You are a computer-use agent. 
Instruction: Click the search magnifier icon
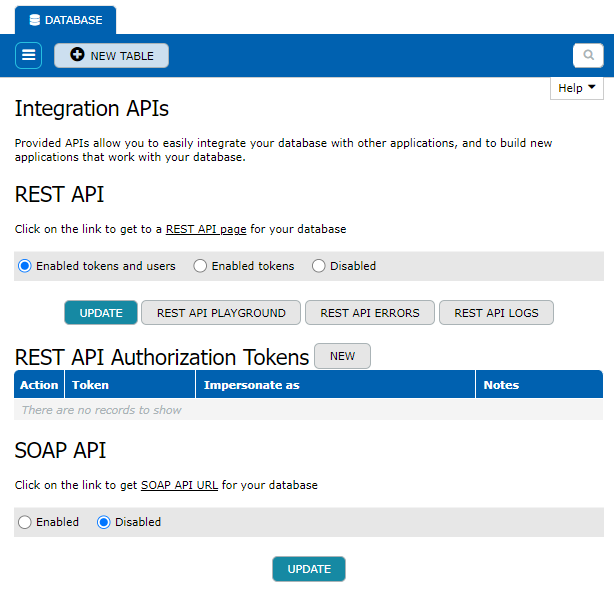[588, 55]
